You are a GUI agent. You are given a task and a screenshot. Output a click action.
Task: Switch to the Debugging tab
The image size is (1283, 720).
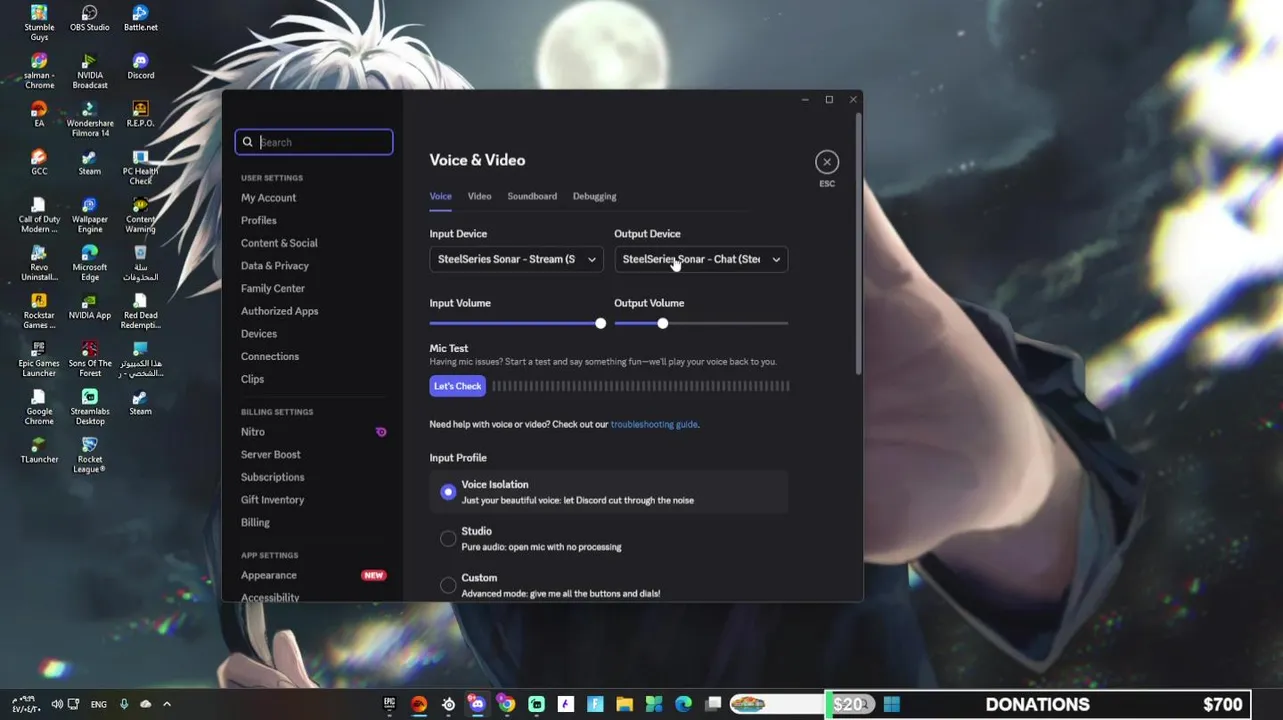tap(594, 196)
